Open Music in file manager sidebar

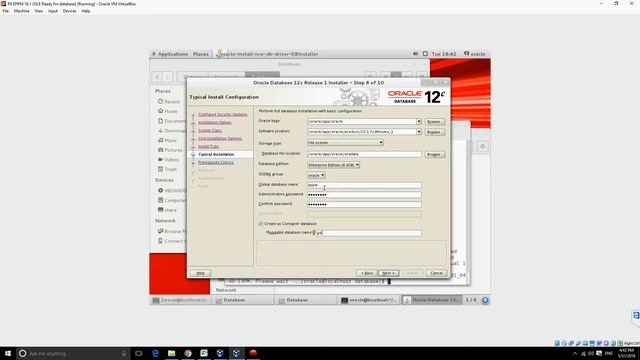pyautogui.click(x=167, y=140)
